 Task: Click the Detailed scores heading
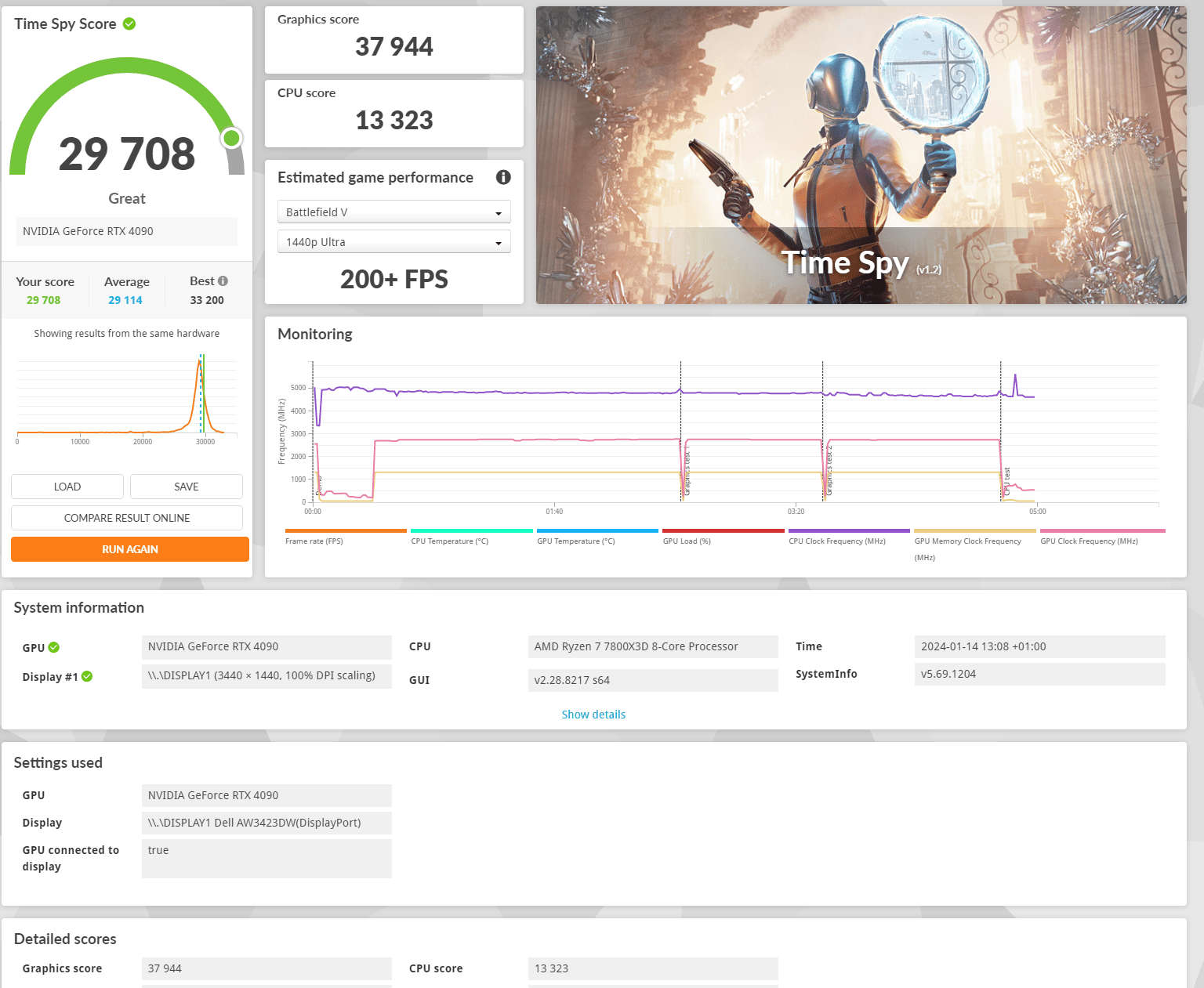(x=65, y=939)
